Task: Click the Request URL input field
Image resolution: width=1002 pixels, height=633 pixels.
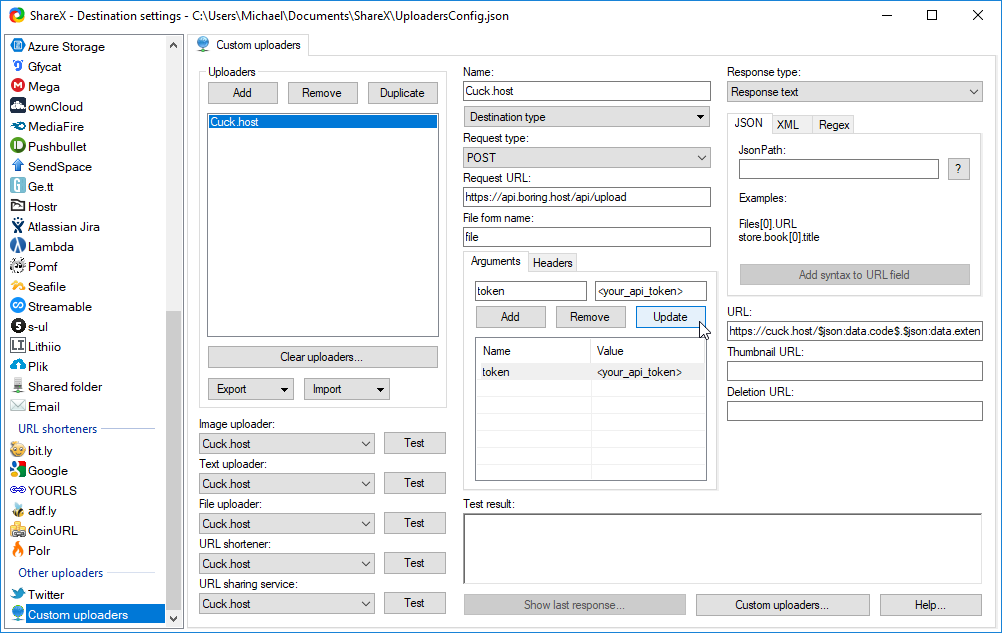Action: 587,197
